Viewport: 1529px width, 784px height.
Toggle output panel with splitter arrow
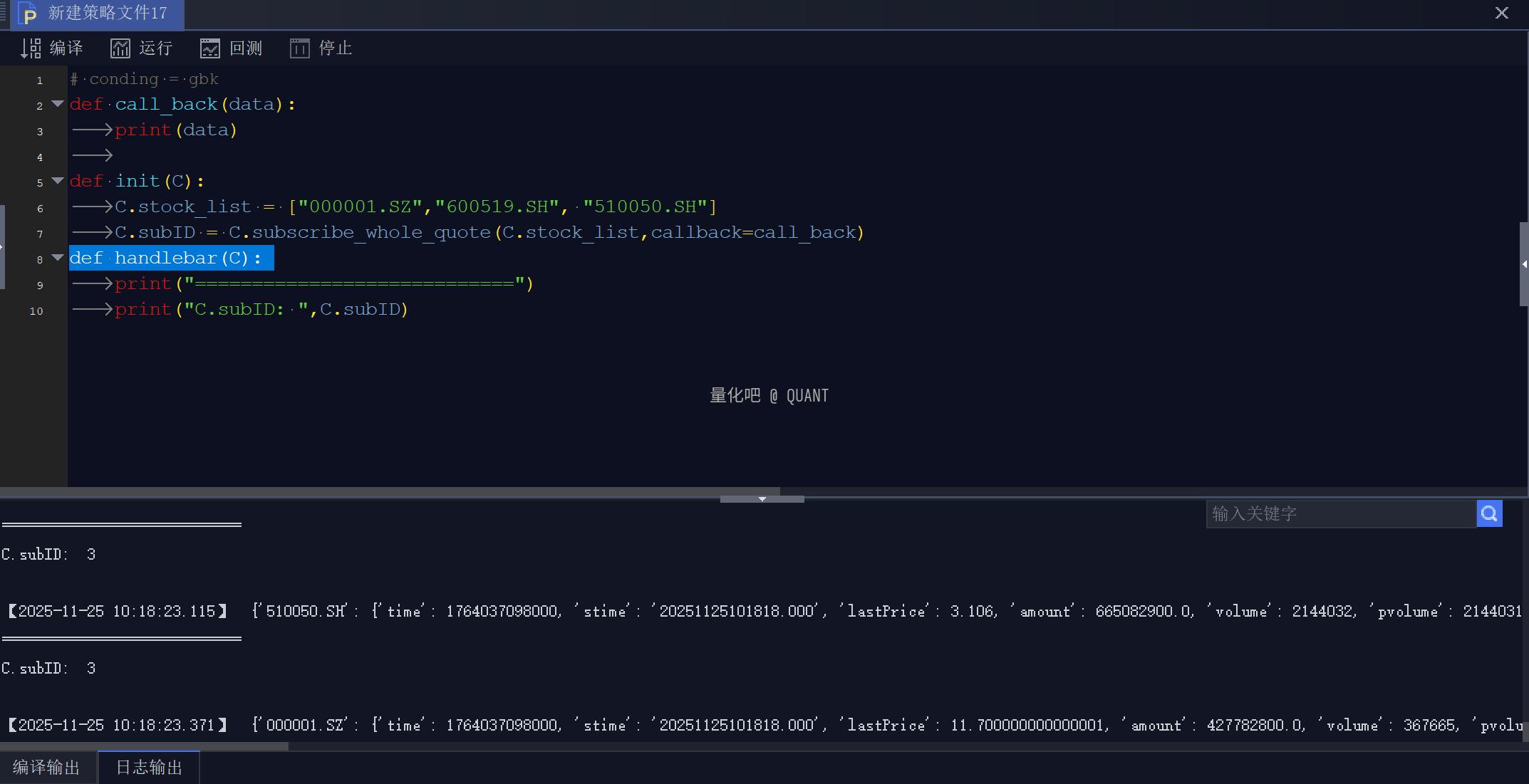(762, 499)
